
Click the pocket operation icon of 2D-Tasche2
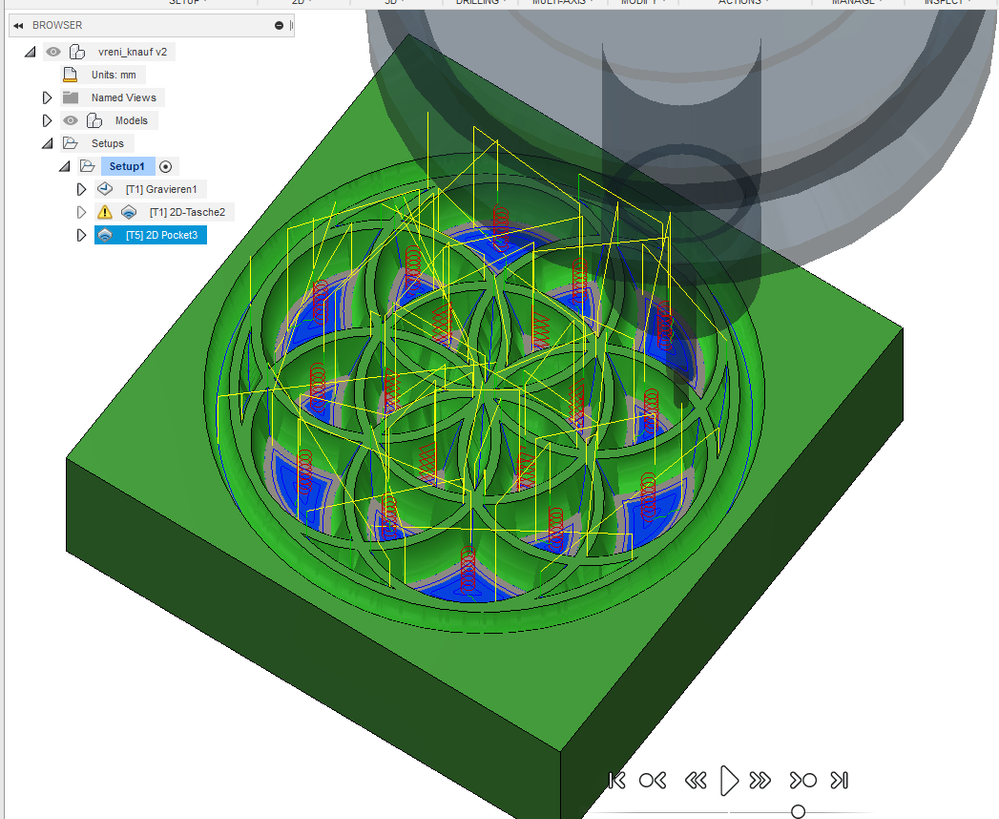coord(129,212)
